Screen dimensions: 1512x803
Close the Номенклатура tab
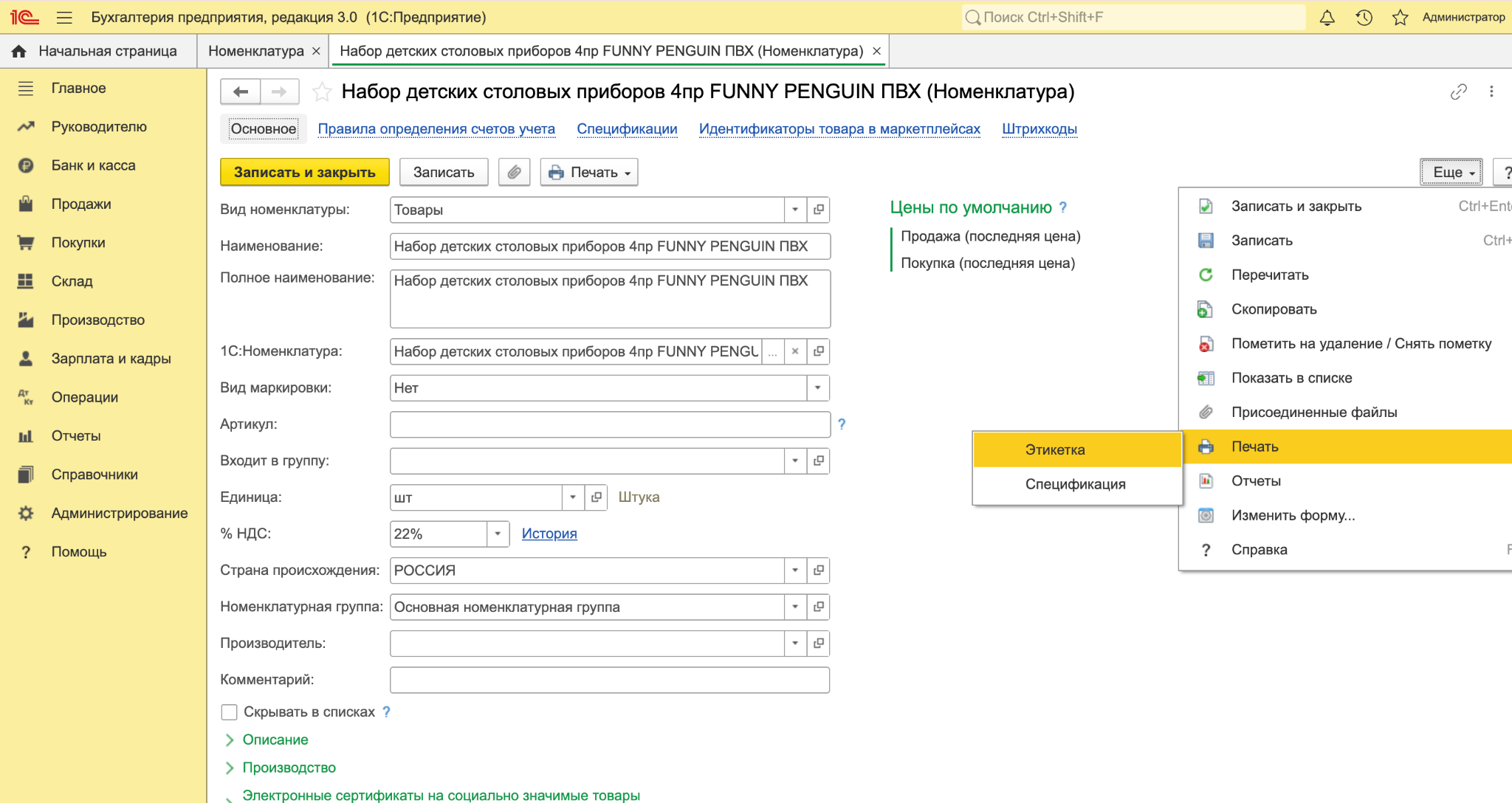[x=316, y=51]
